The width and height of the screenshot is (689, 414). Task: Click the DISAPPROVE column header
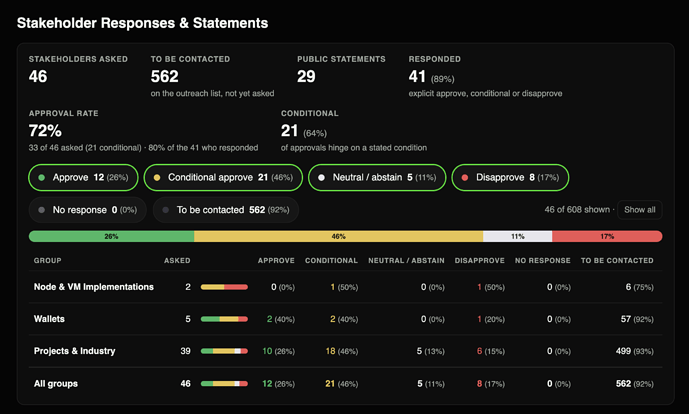[479, 261]
